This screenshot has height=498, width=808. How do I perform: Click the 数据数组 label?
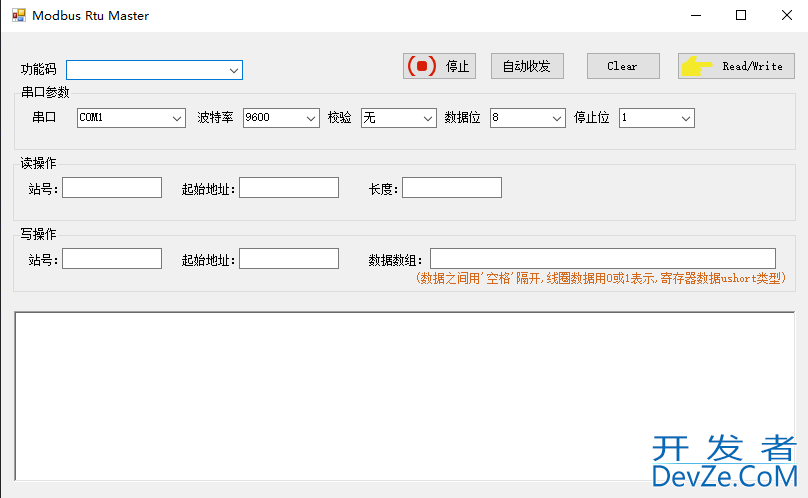395,260
